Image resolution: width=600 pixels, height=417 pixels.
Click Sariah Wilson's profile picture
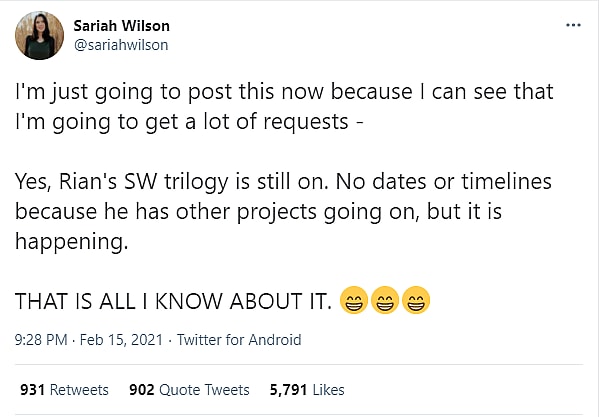point(39,35)
